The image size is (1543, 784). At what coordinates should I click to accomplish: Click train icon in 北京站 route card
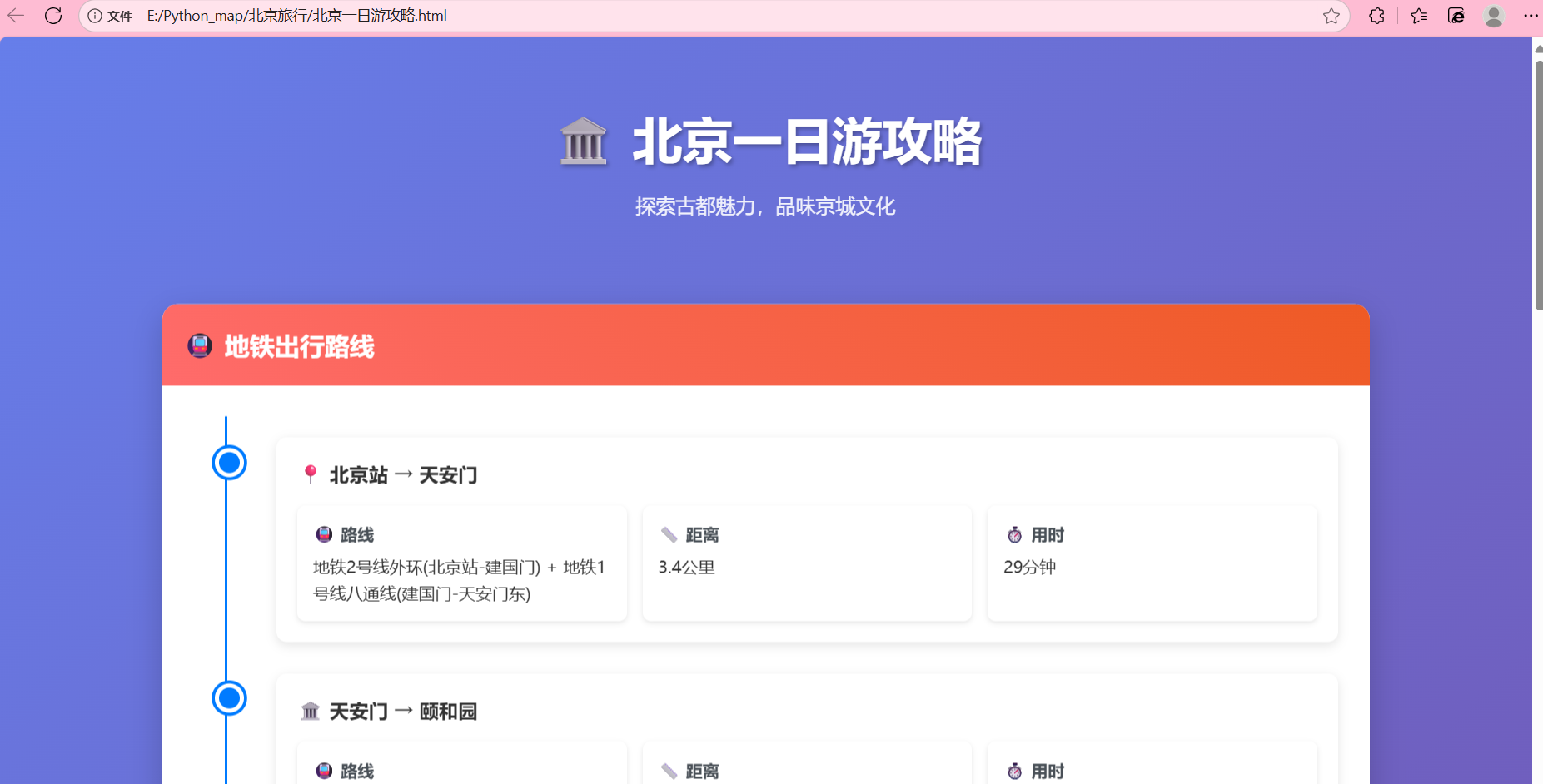[x=324, y=534]
